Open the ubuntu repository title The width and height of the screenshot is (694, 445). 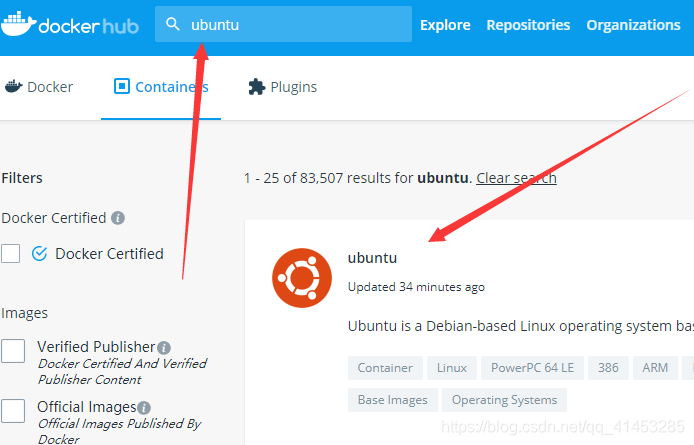tap(372, 258)
